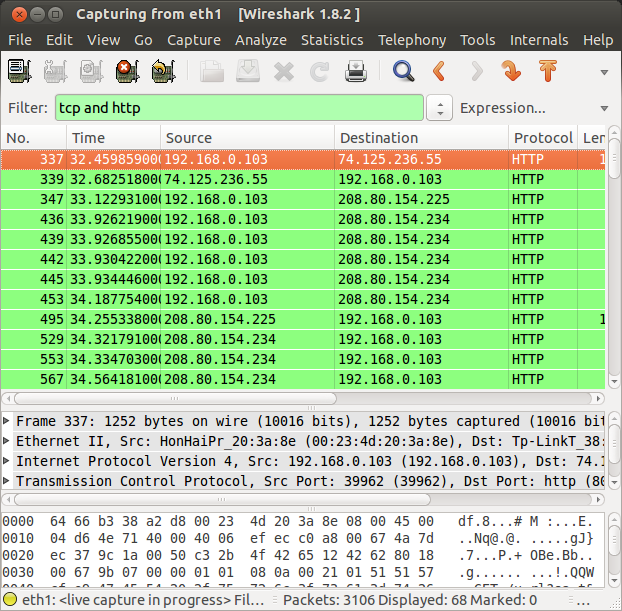Jump to the first packet icon

click(x=548, y=71)
